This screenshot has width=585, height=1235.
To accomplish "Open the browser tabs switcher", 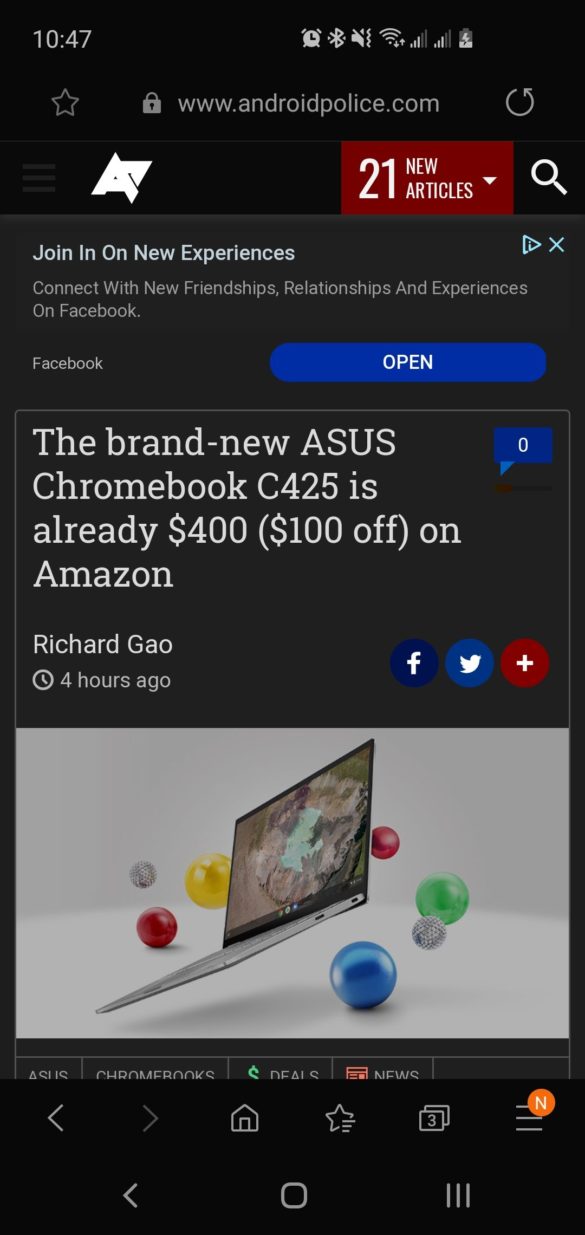I will 433,1118.
